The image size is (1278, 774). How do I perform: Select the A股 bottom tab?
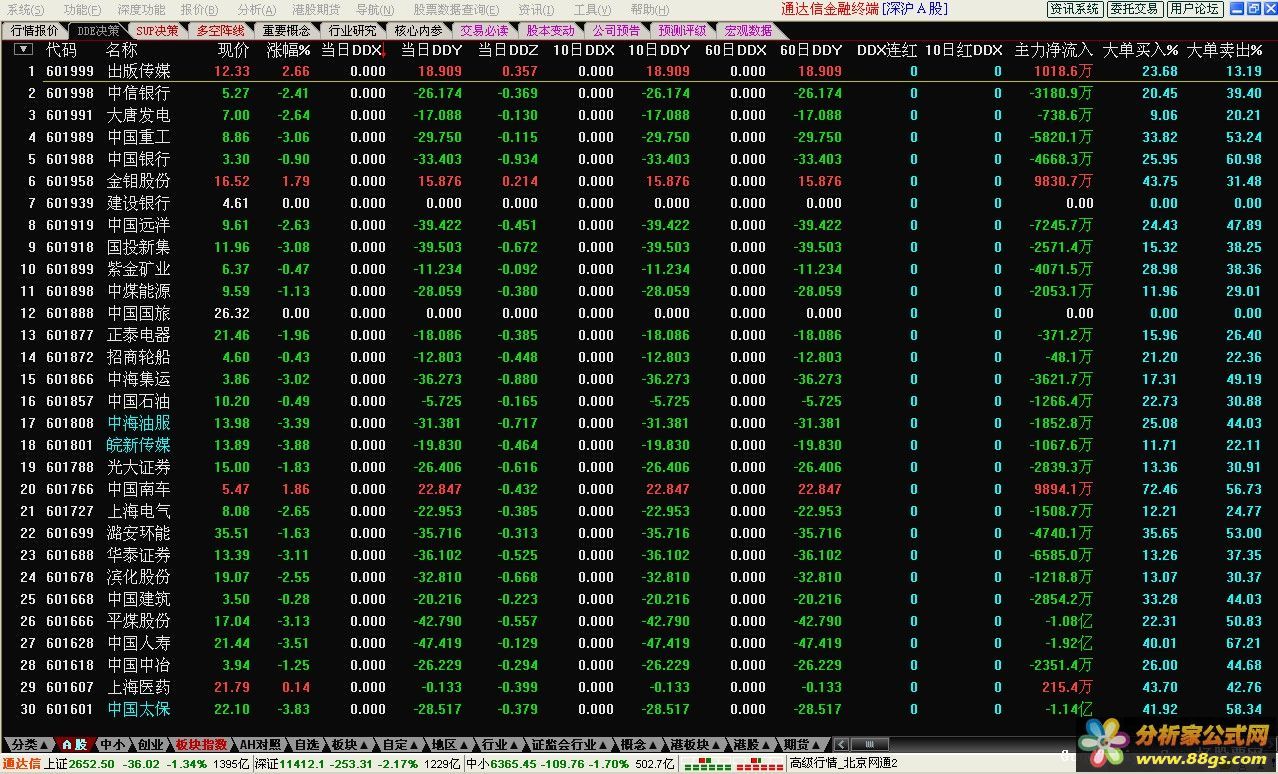(x=74, y=745)
